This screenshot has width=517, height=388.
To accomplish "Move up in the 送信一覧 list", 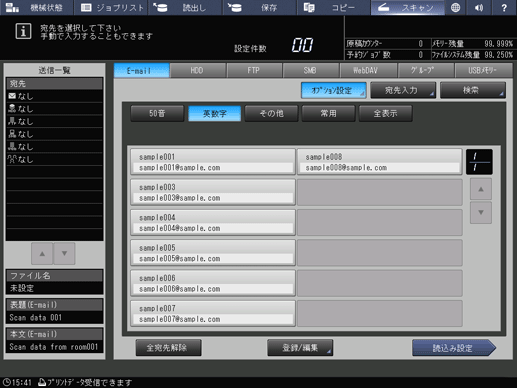I will click(42, 254).
